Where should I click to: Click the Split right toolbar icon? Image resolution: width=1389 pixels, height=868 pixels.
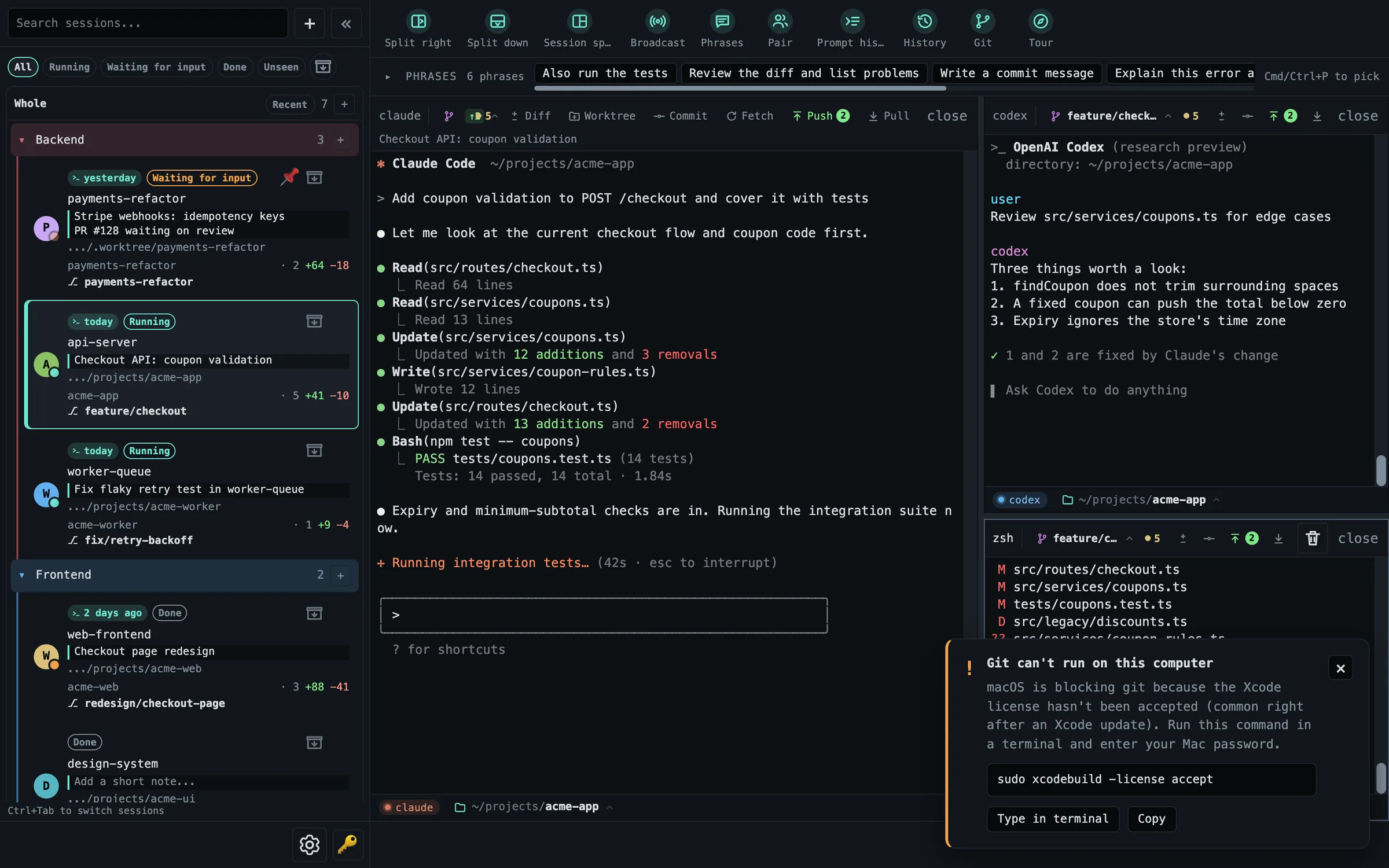click(418, 28)
